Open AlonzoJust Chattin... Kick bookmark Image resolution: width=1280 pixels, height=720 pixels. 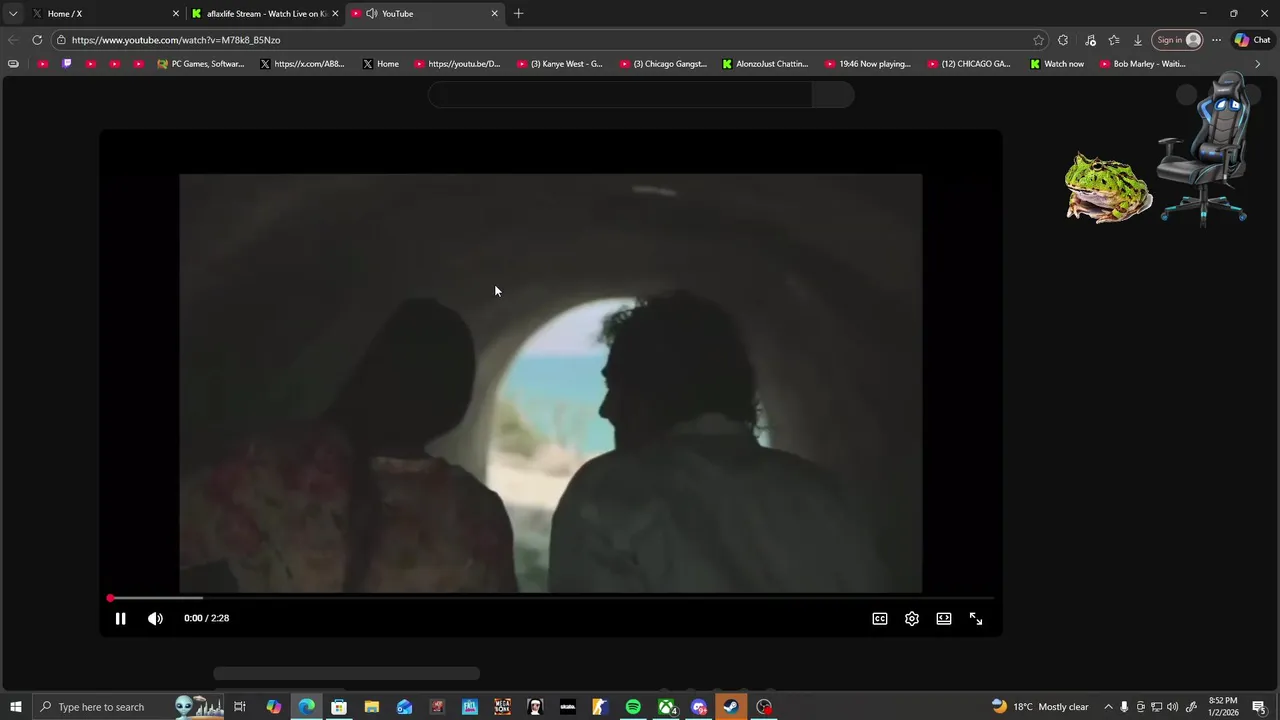pos(766,64)
